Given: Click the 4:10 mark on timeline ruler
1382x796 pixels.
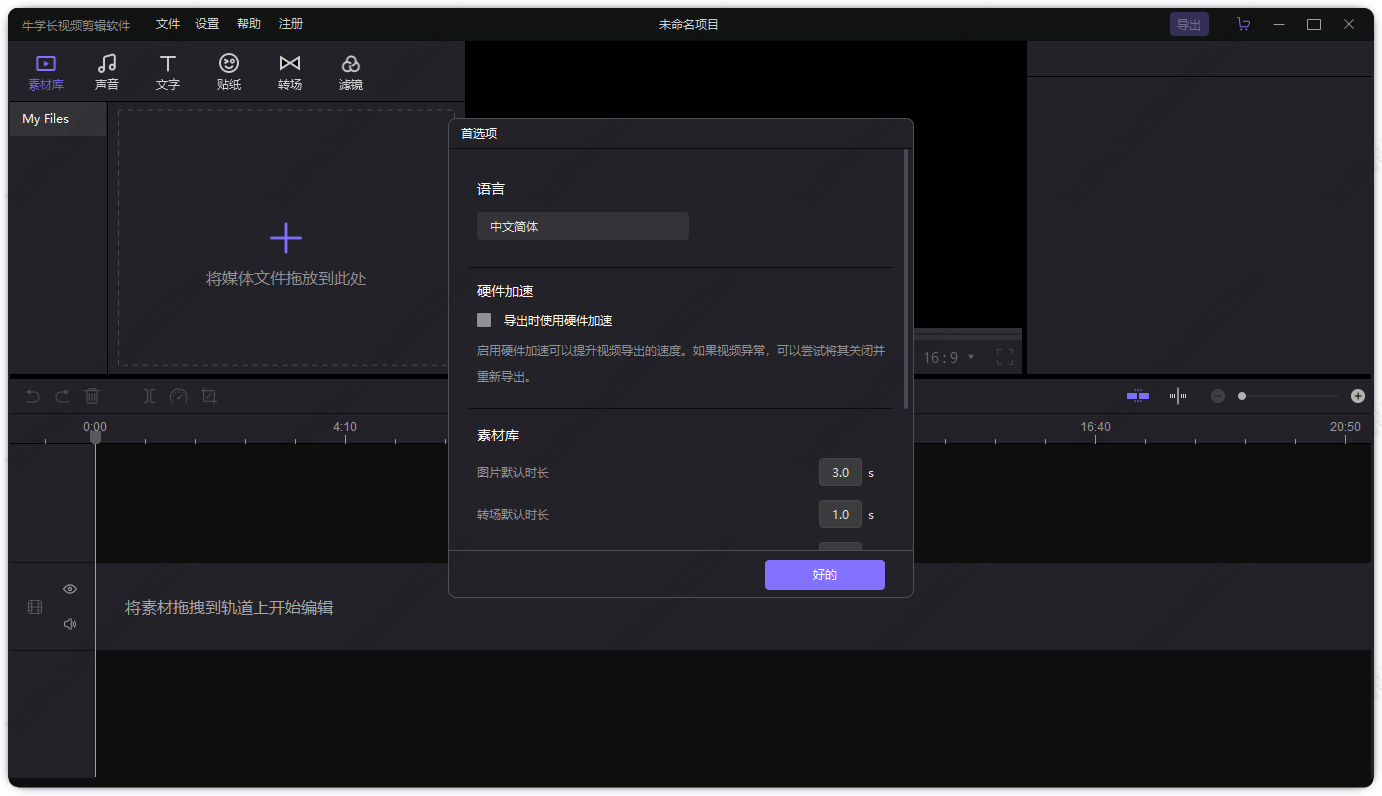Looking at the screenshot, I should pos(345,427).
